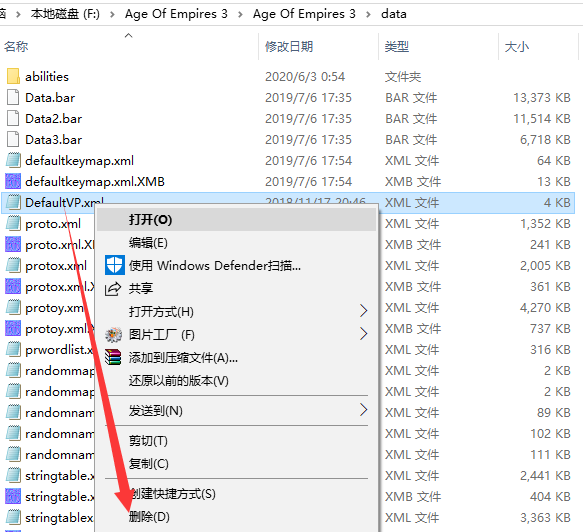
Task: Click the 文件夹 type cell
Action: click(x=403, y=77)
